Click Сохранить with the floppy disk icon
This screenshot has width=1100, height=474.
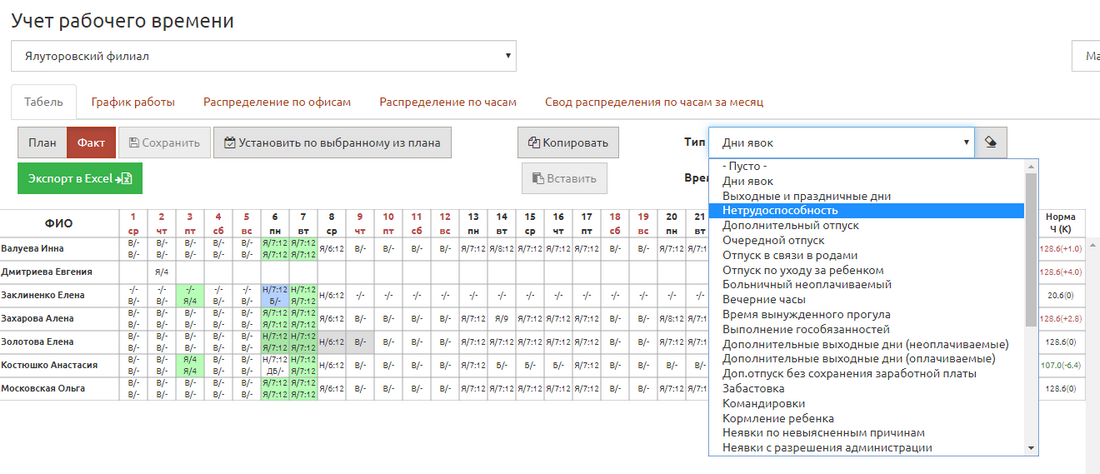click(165, 142)
